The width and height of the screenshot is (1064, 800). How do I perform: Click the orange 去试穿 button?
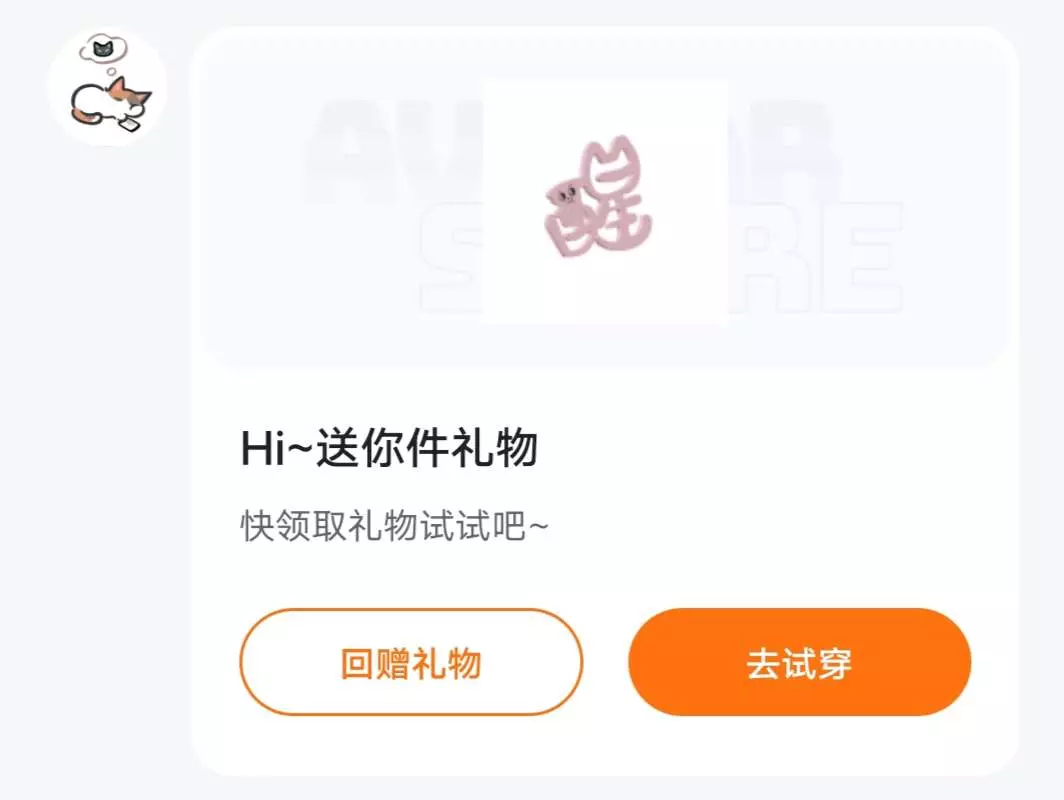tap(799, 662)
